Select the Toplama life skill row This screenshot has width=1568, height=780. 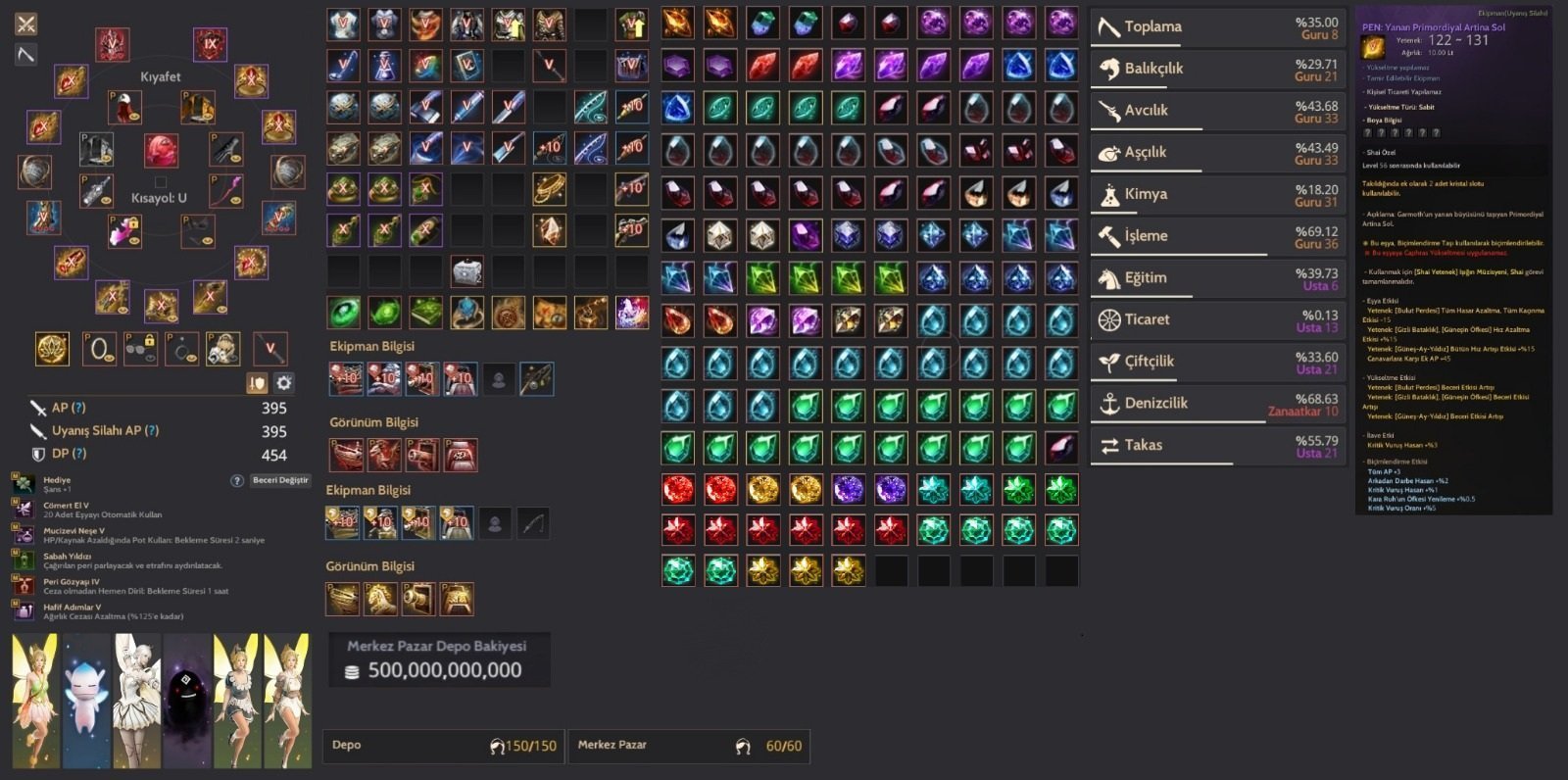[1216, 27]
